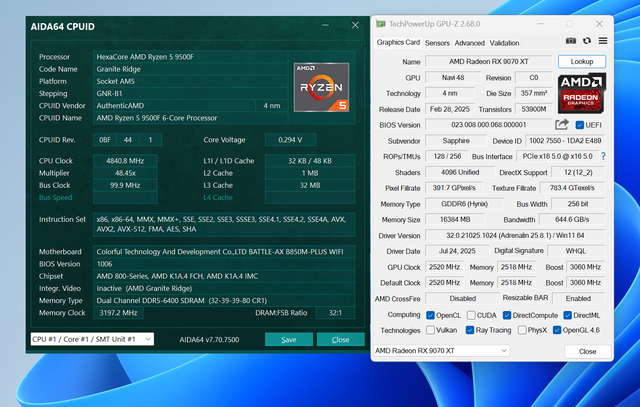Click the Shaders value 4096 Unified
The image size is (640, 407).
[460, 172]
